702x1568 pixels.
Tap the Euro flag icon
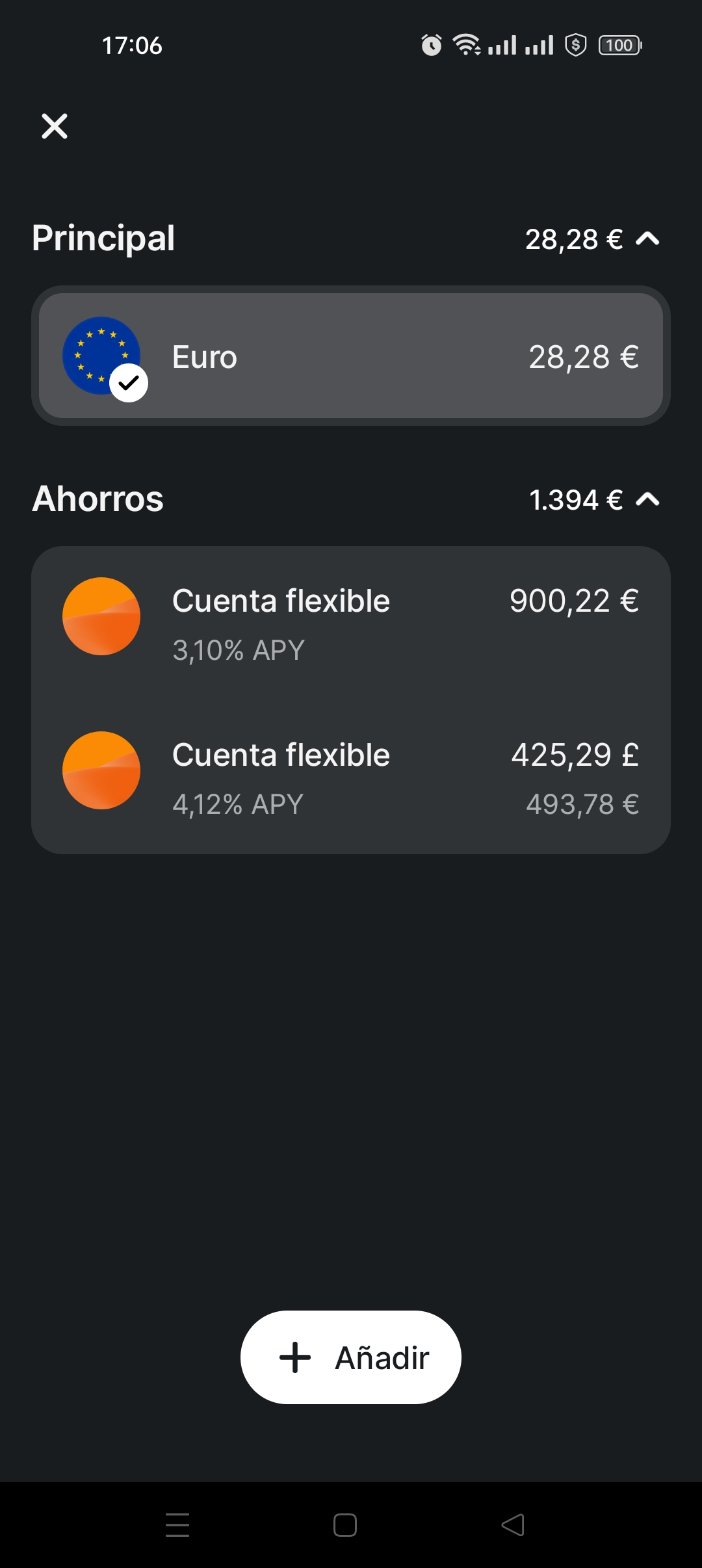[97, 352]
